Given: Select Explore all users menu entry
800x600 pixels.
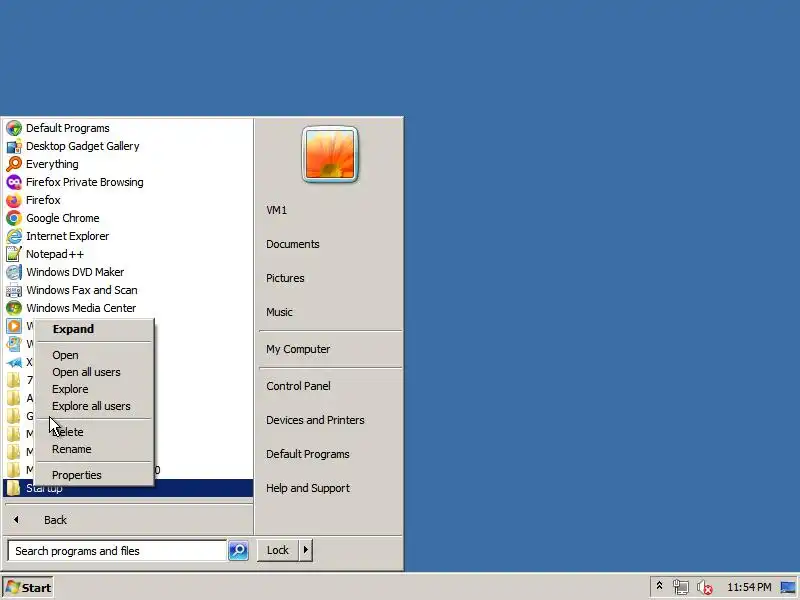Looking at the screenshot, I should pos(91,406).
